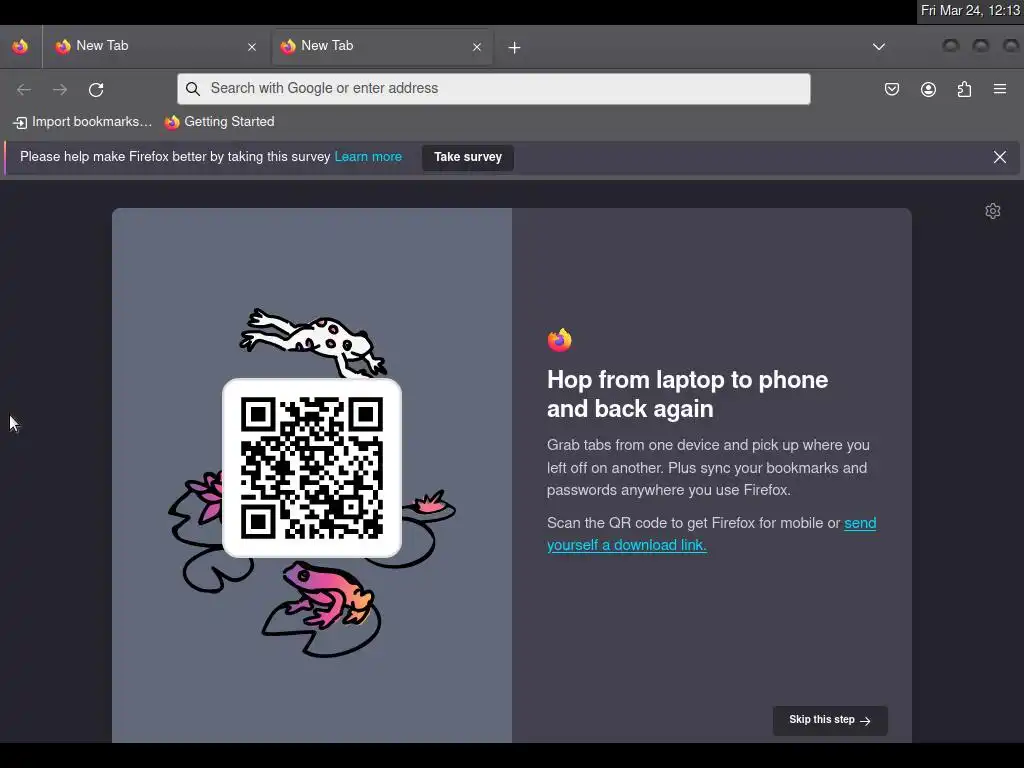Click the magnifier icon in address bar
Screen dimensions: 1024x768
193,89
